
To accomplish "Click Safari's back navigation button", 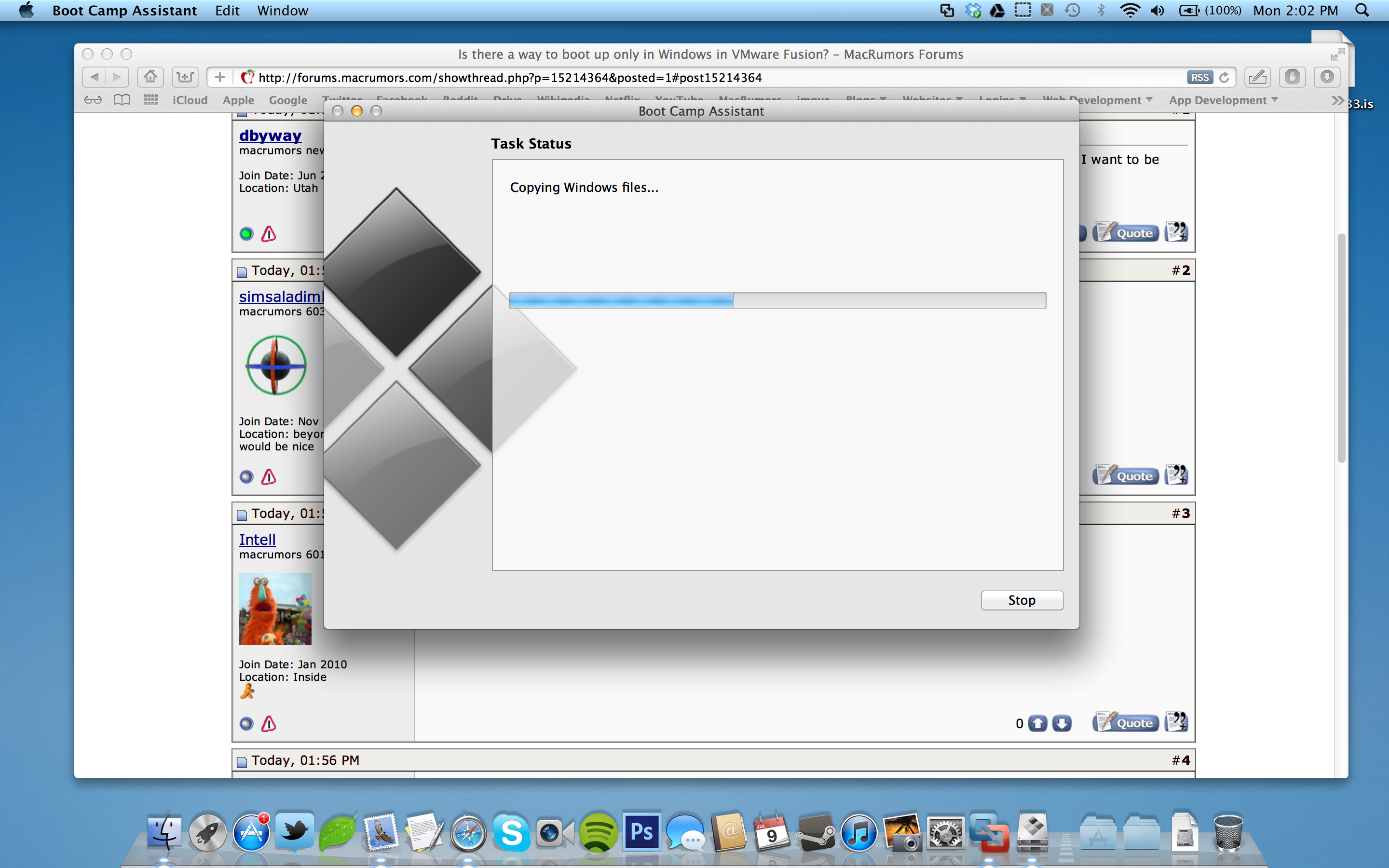I will 94,77.
